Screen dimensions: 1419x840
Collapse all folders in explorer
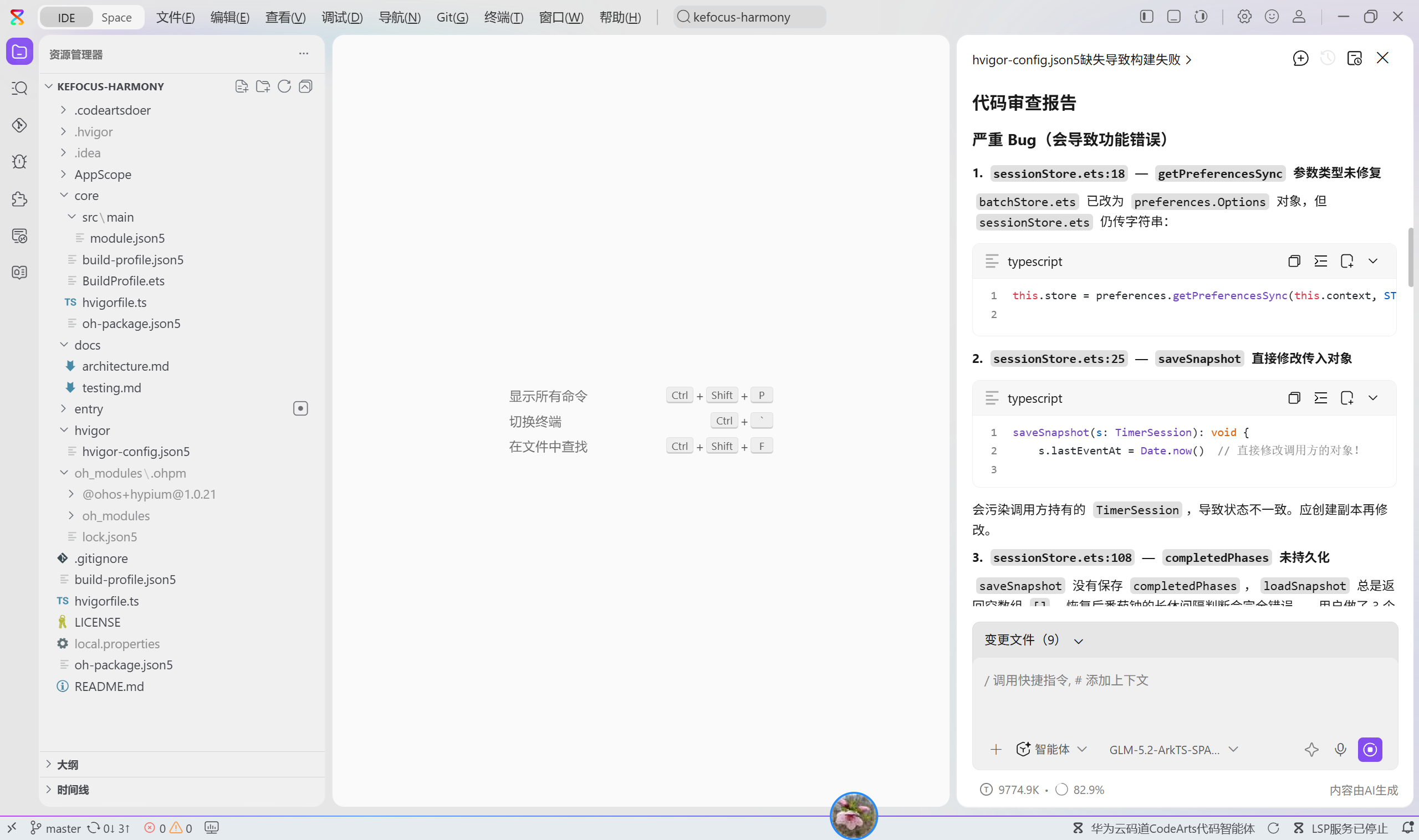[306, 86]
